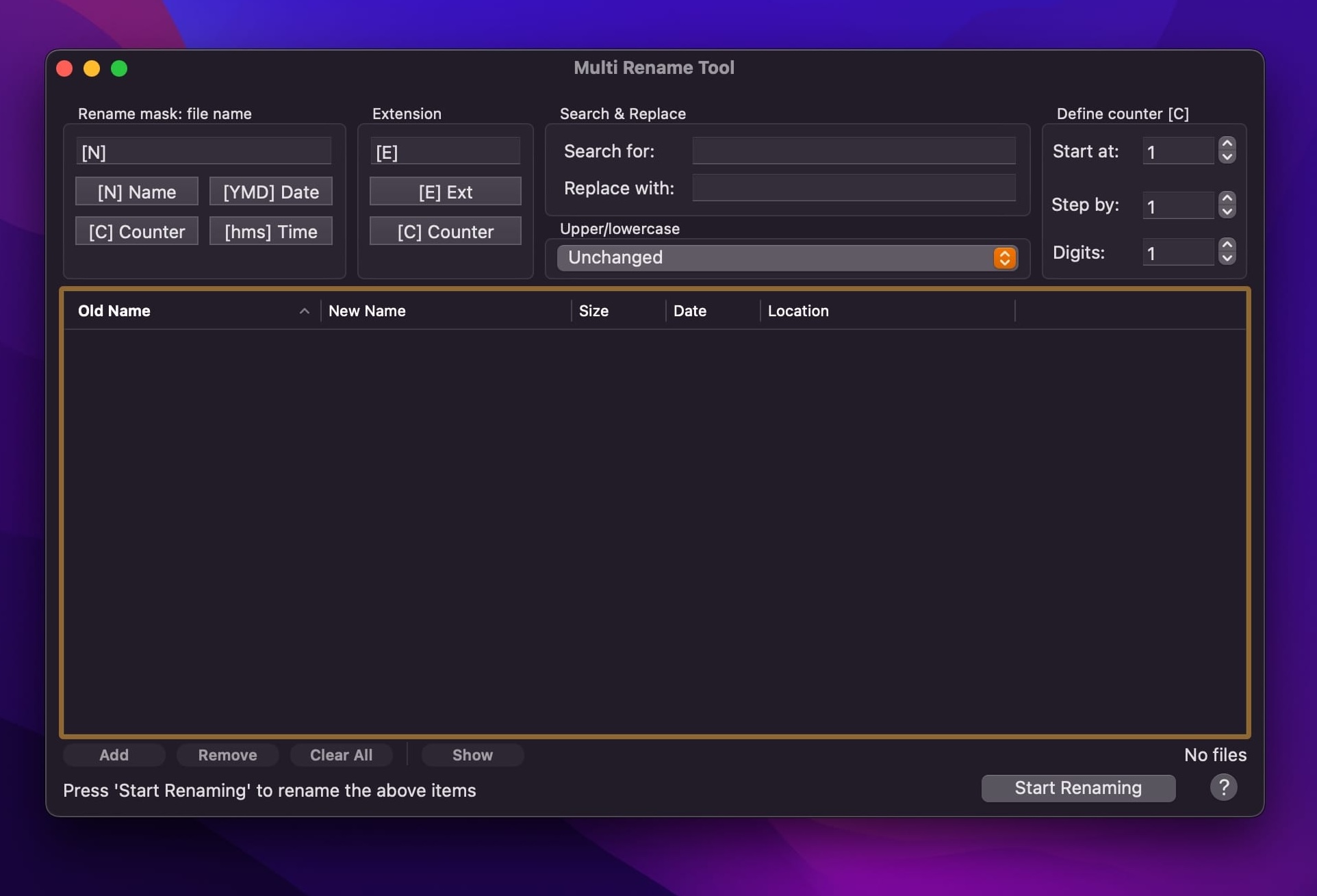Click the help question mark button

pyautogui.click(x=1223, y=787)
